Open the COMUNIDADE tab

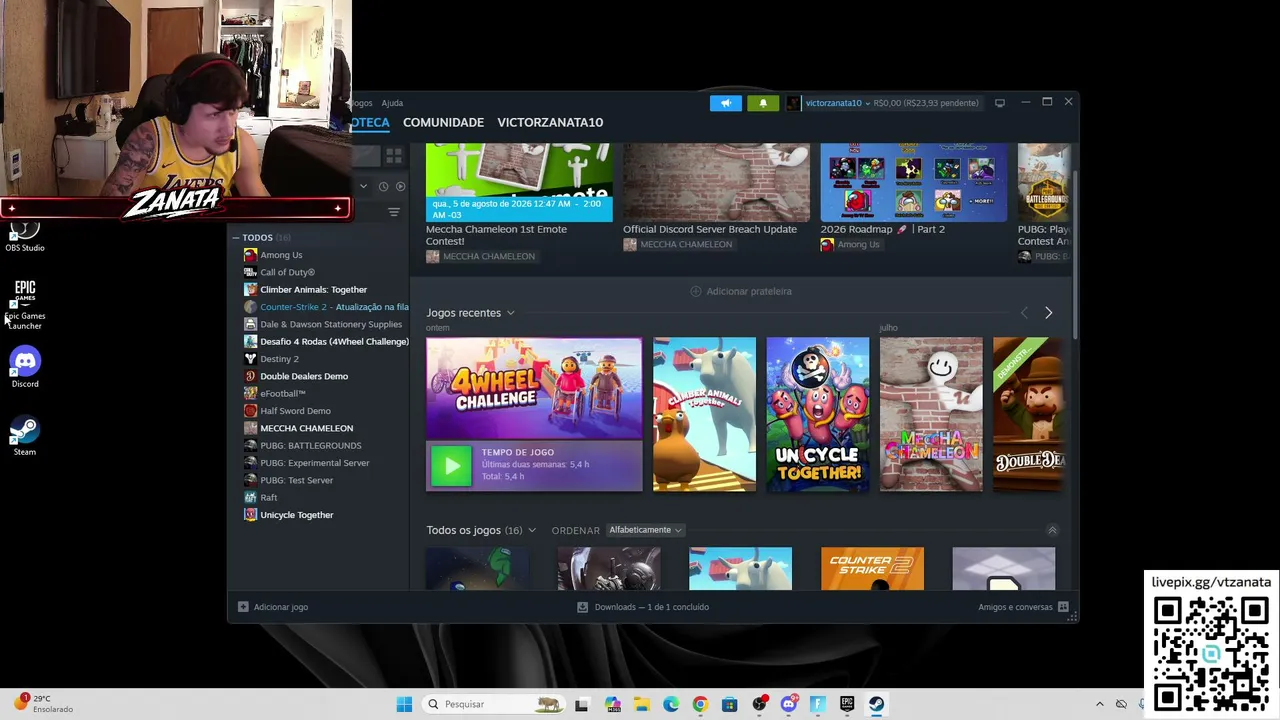(x=443, y=122)
